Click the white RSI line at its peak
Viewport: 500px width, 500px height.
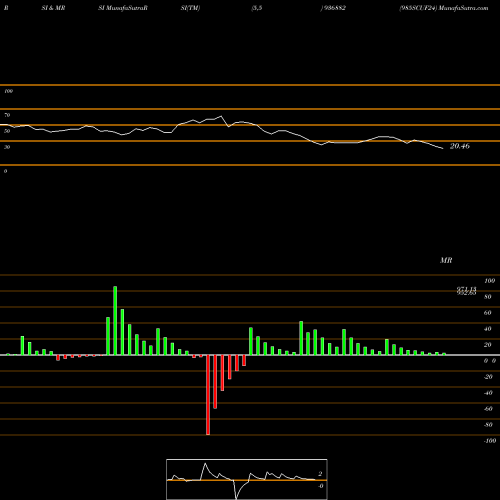point(221,116)
